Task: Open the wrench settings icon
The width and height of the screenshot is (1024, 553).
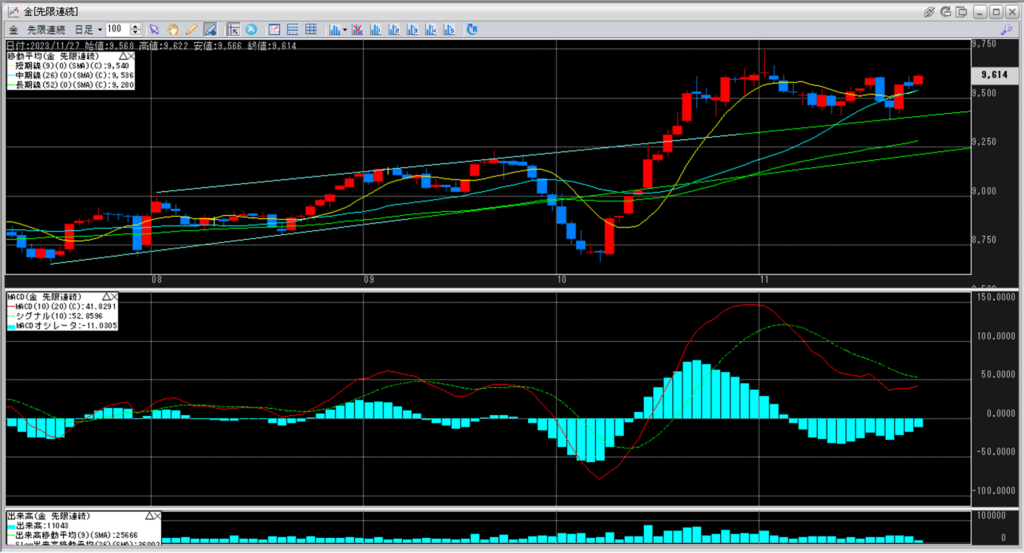Action: coord(1006,29)
